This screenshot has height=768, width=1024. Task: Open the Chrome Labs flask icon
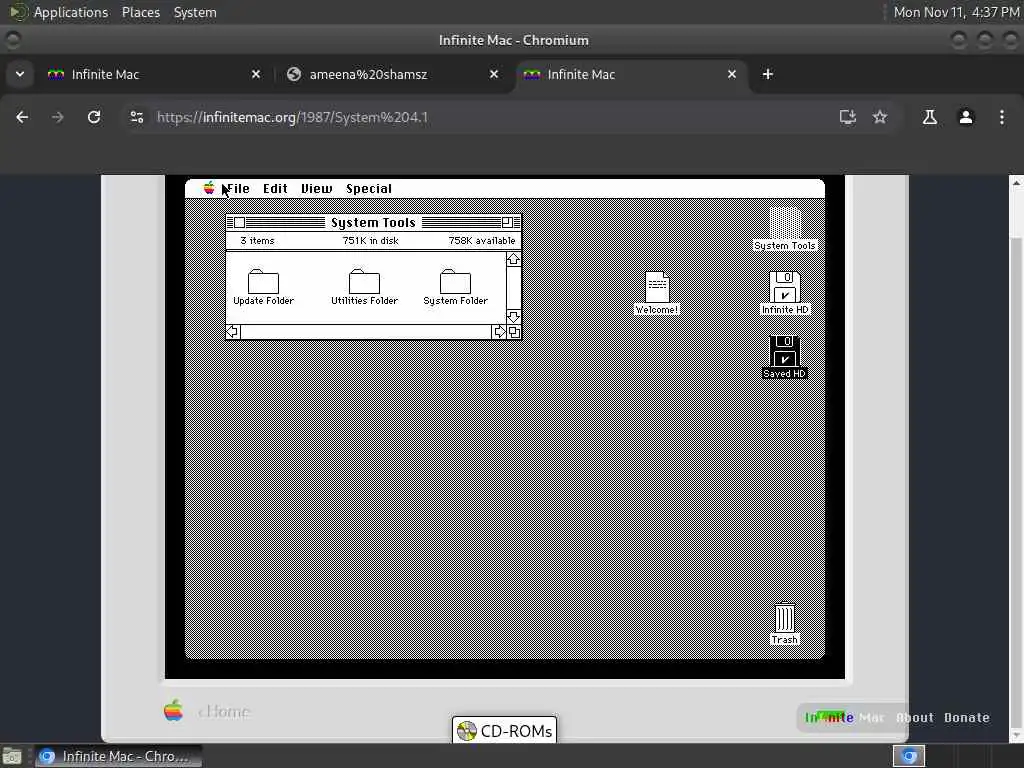pos(930,117)
